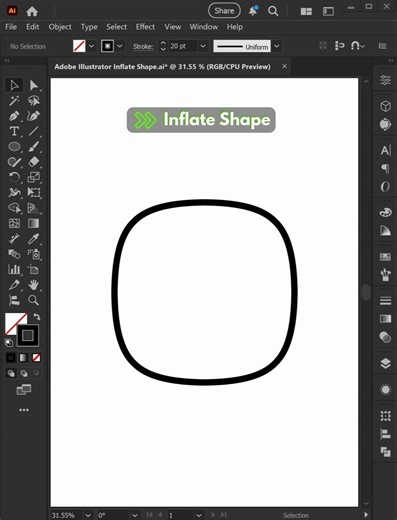Go to Illustrator home screen

point(32,11)
